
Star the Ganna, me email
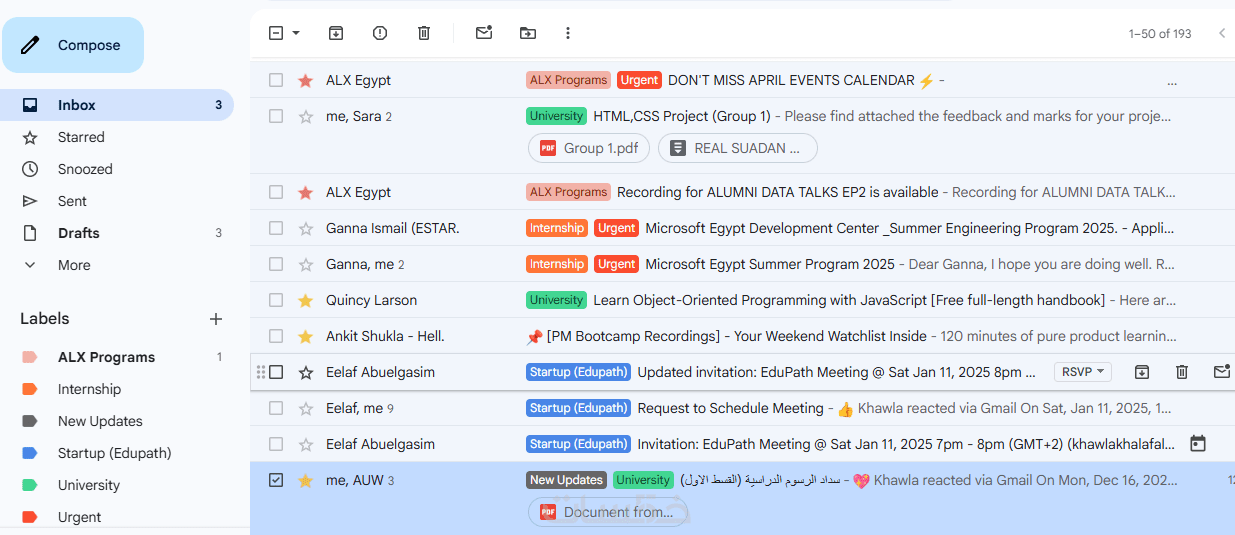(306, 264)
